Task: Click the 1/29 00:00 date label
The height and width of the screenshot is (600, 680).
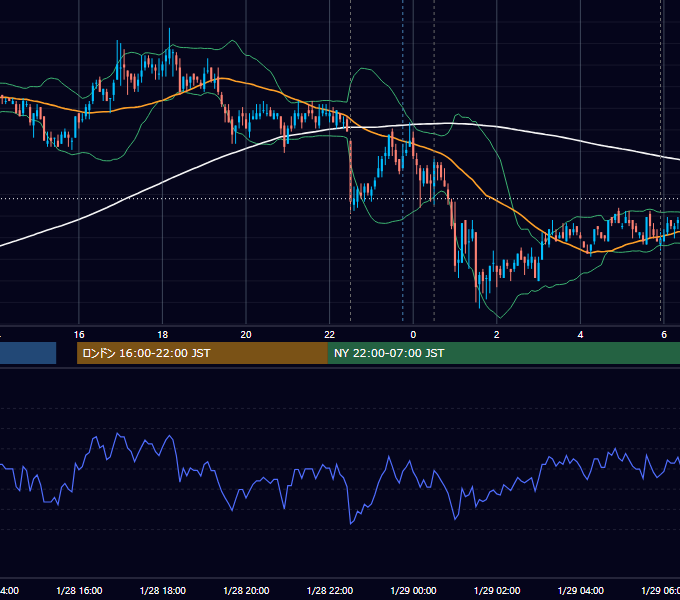Action: [x=413, y=590]
